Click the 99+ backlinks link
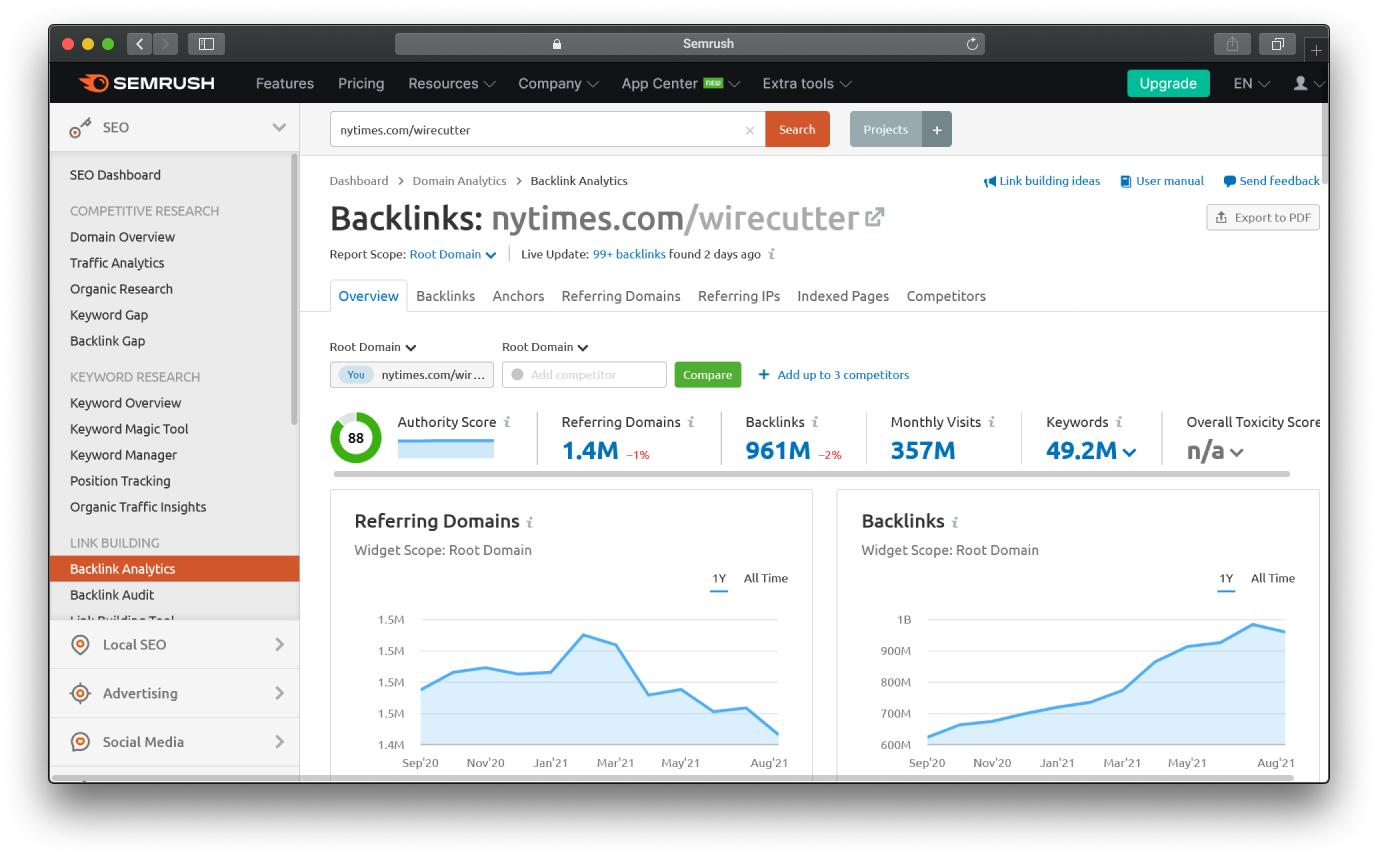Screen dimensions: 1378x856 [629, 254]
